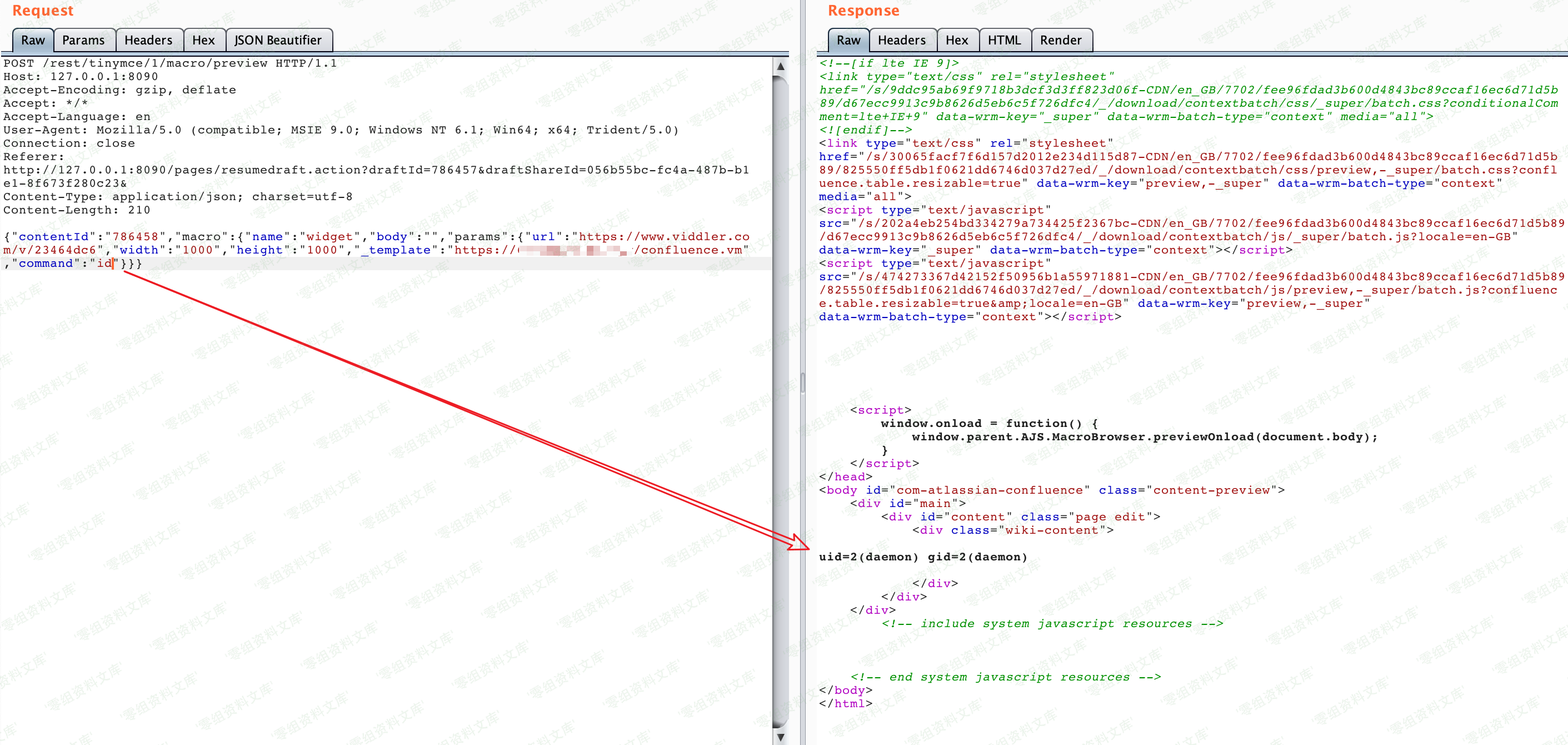Switch to the response Headers tab

tap(901, 40)
